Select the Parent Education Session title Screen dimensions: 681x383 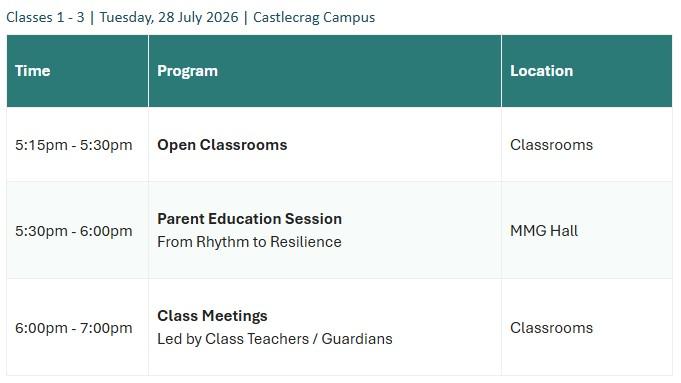pos(249,219)
